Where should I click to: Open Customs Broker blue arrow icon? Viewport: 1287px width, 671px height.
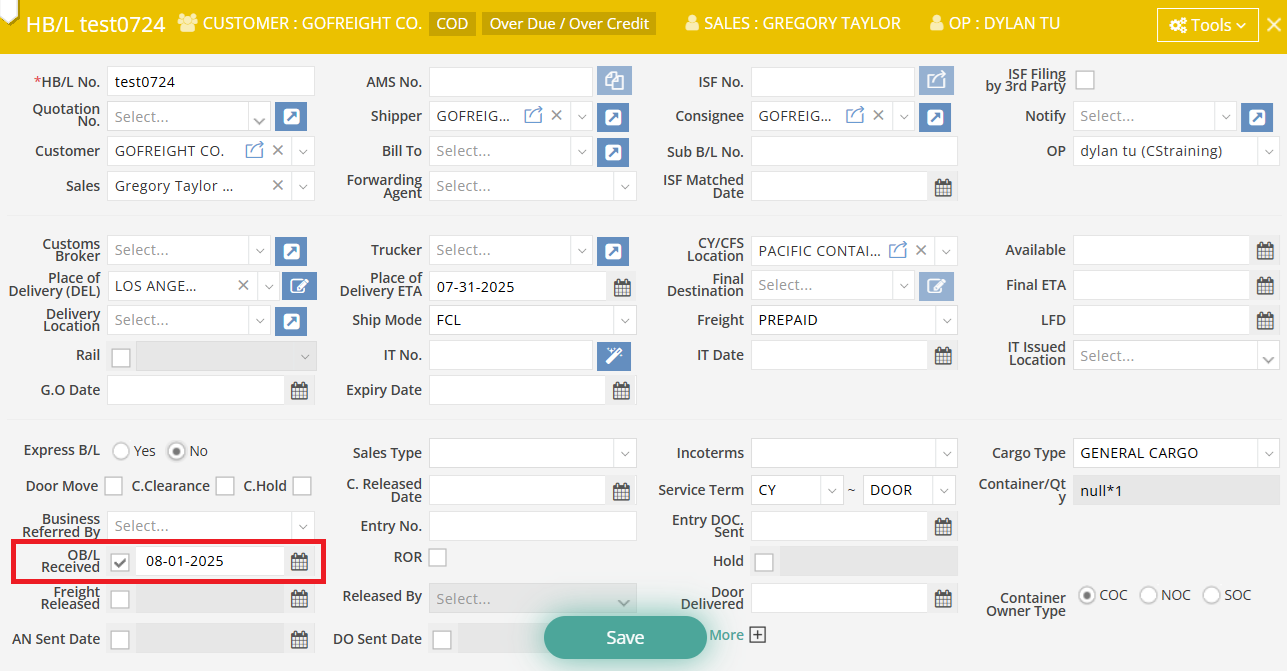[290, 251]
